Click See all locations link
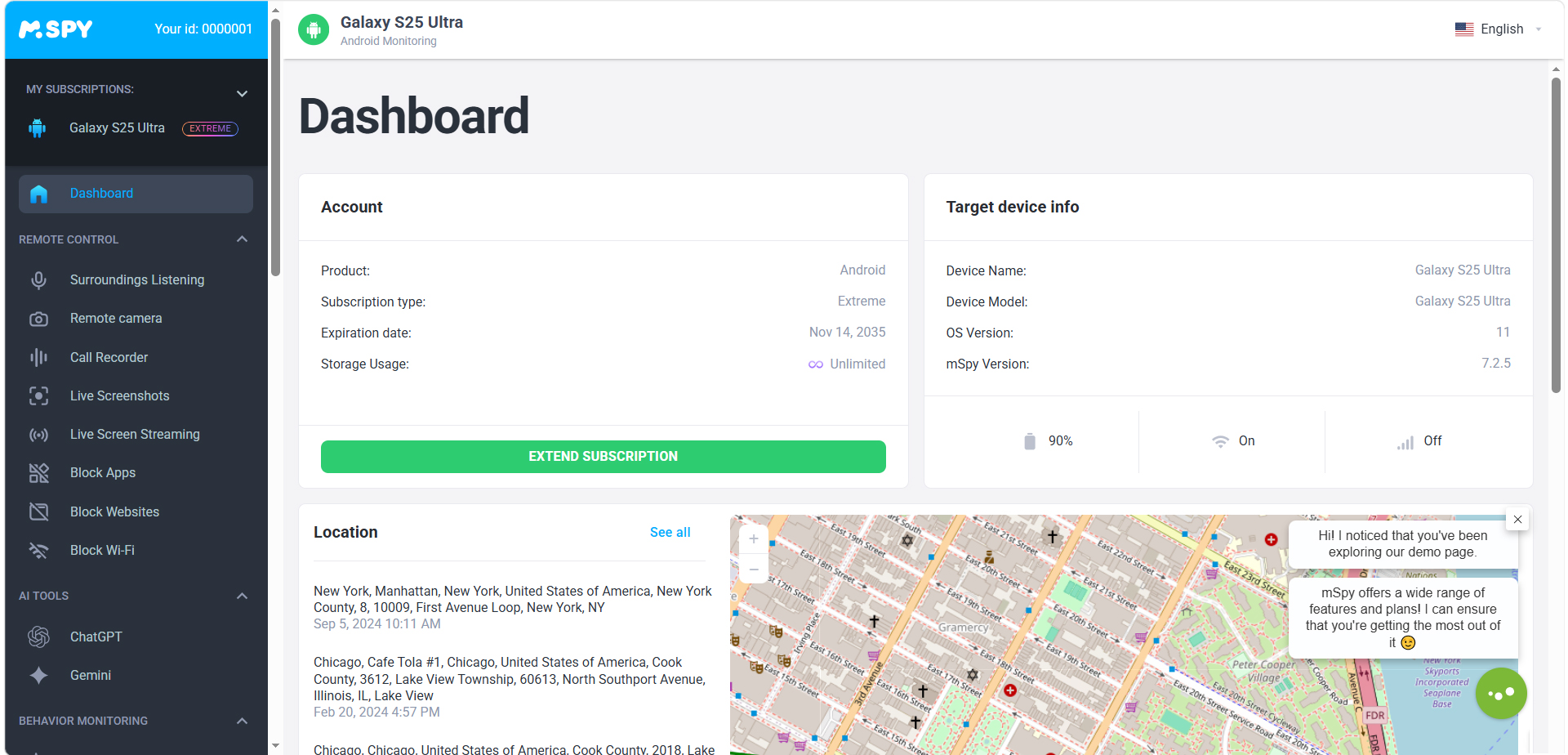1568x755 pixels. (670, 533)
